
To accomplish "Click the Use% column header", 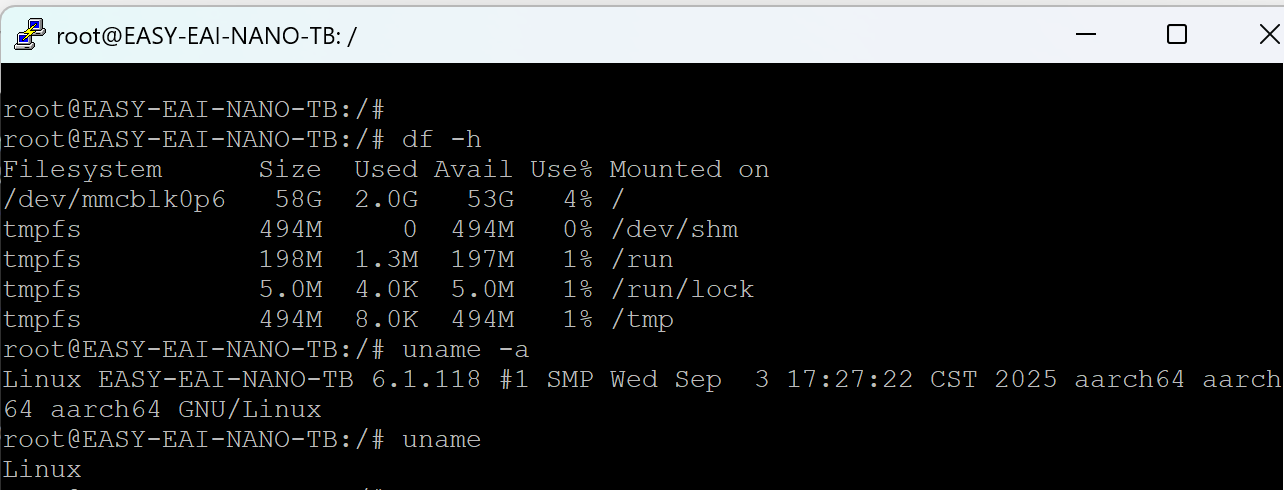I will click(x=561, y=170).
